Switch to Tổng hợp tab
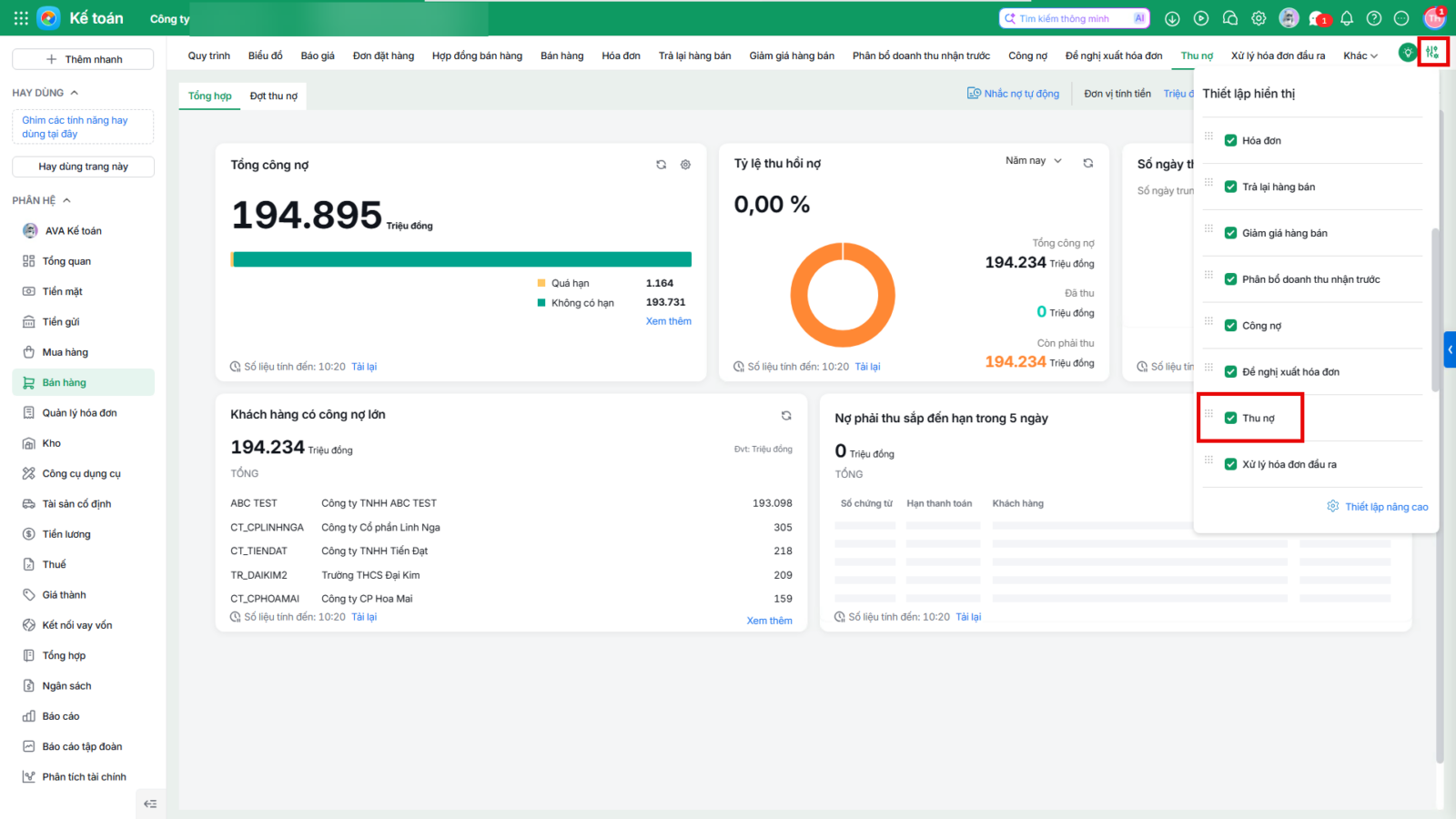Screen dimensions: 1456x819 (209, 96)
